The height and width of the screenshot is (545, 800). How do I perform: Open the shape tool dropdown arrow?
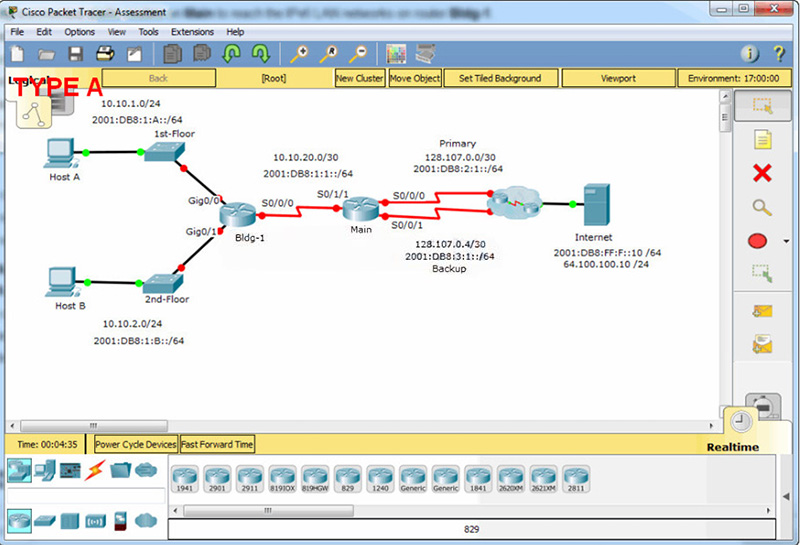pos(786,241)
